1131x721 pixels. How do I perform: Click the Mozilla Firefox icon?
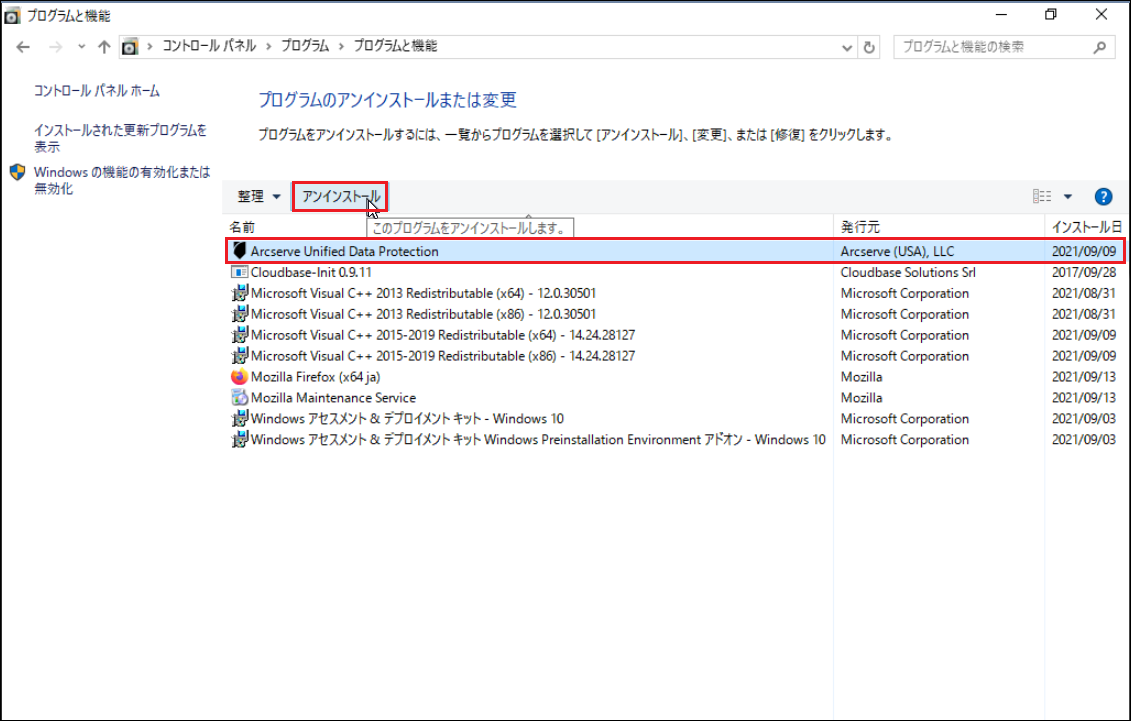click(239, 376)
